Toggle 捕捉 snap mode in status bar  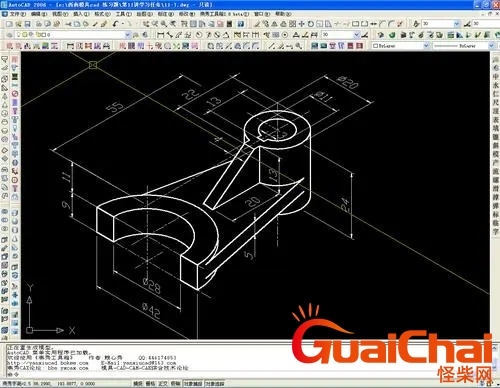coord(138,384)
